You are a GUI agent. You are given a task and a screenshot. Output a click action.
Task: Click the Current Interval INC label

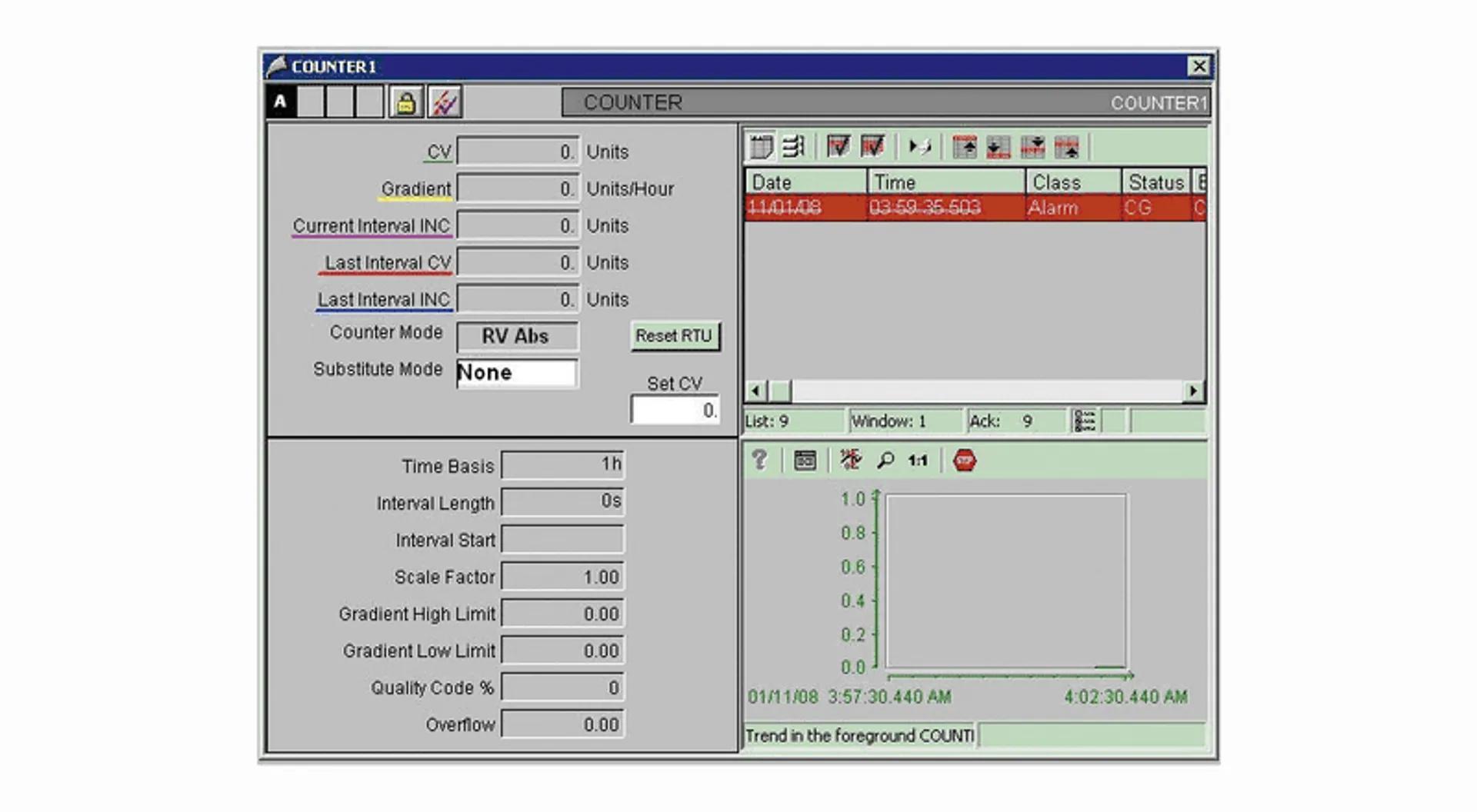coord(372,226)
